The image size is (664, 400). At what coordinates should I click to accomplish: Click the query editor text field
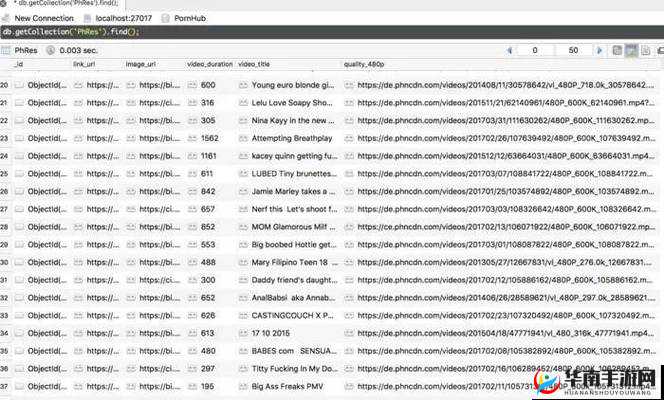click(x=300, y=33)
